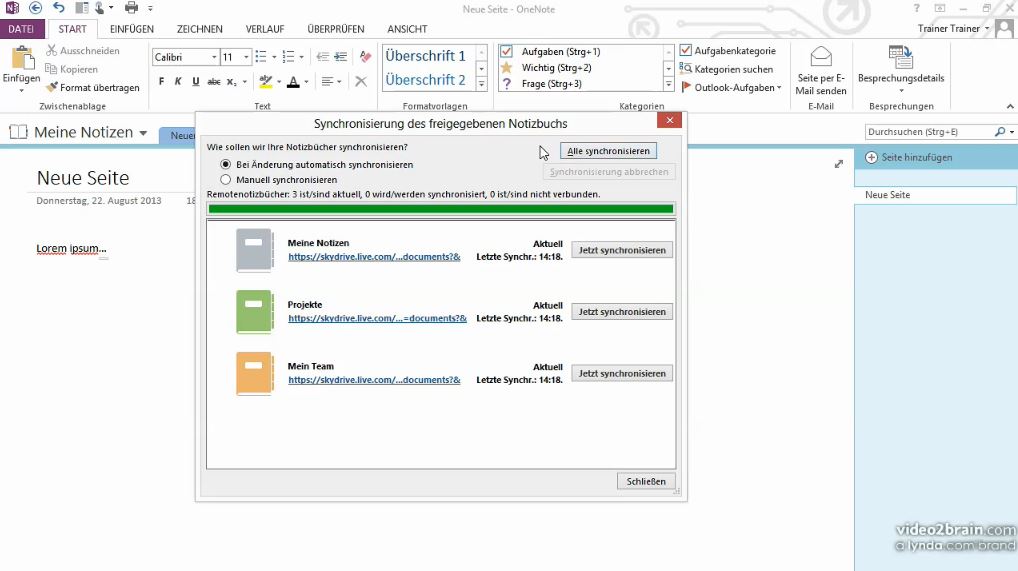Image resolution: width=1018 pixels, height=571 pixels.
Task: Undo the last action via the toolbar icon
Action: pos(59,8)
